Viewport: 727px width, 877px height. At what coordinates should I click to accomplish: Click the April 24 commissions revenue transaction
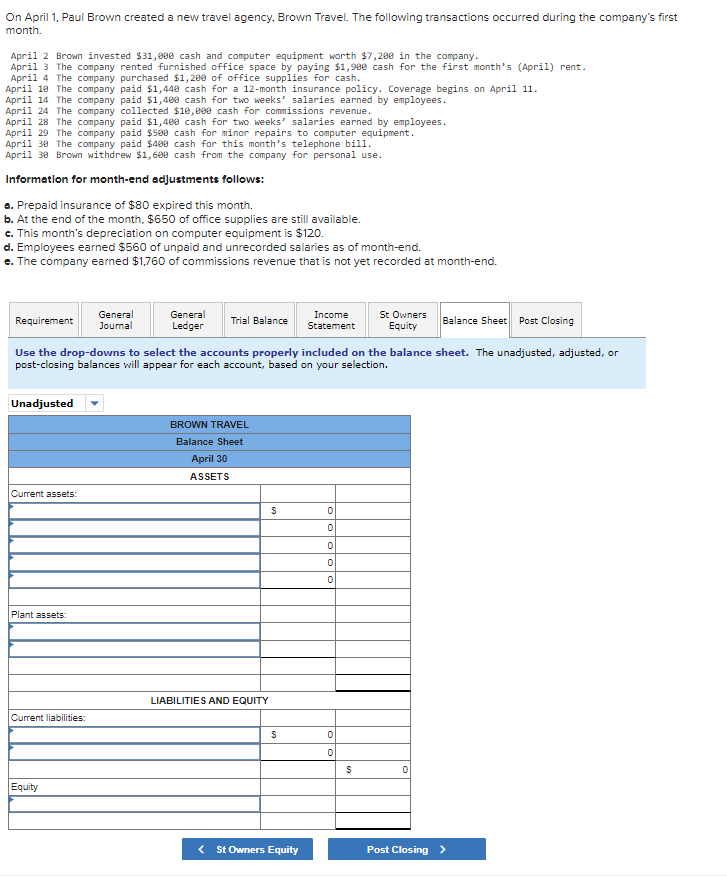pos(188,111)
